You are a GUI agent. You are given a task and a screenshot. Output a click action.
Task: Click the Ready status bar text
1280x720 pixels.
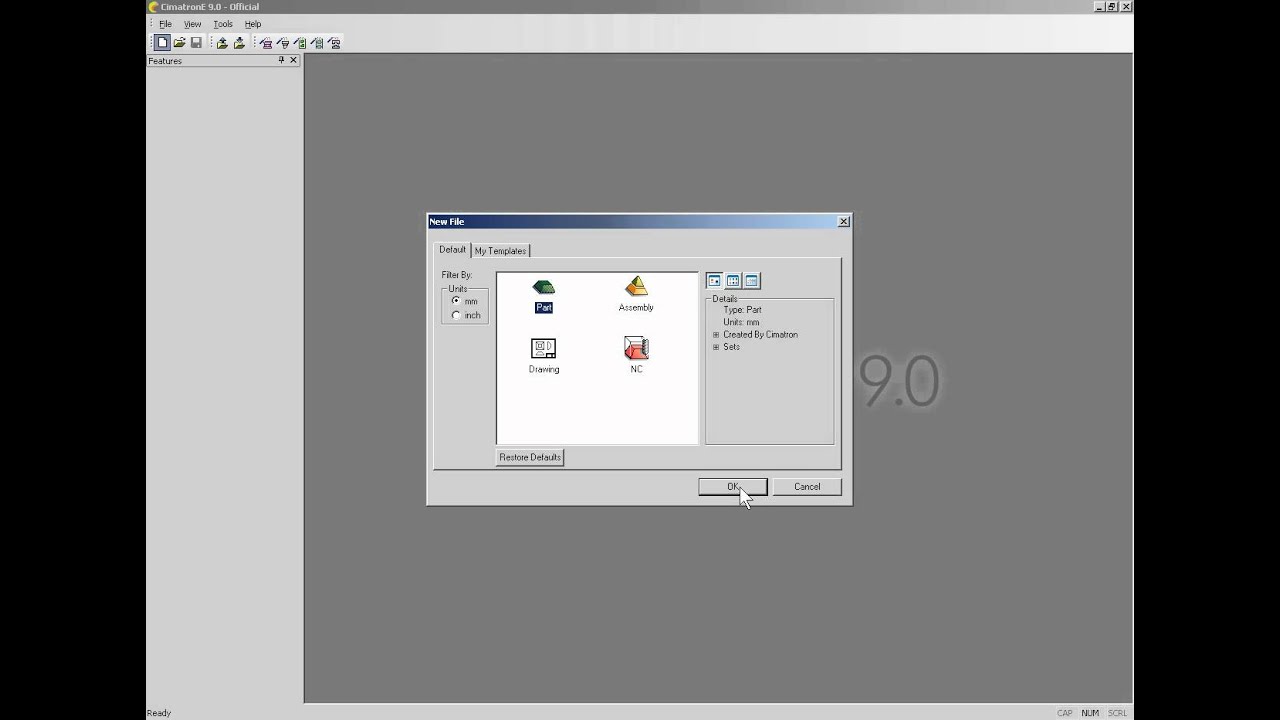tap(159, 713)
